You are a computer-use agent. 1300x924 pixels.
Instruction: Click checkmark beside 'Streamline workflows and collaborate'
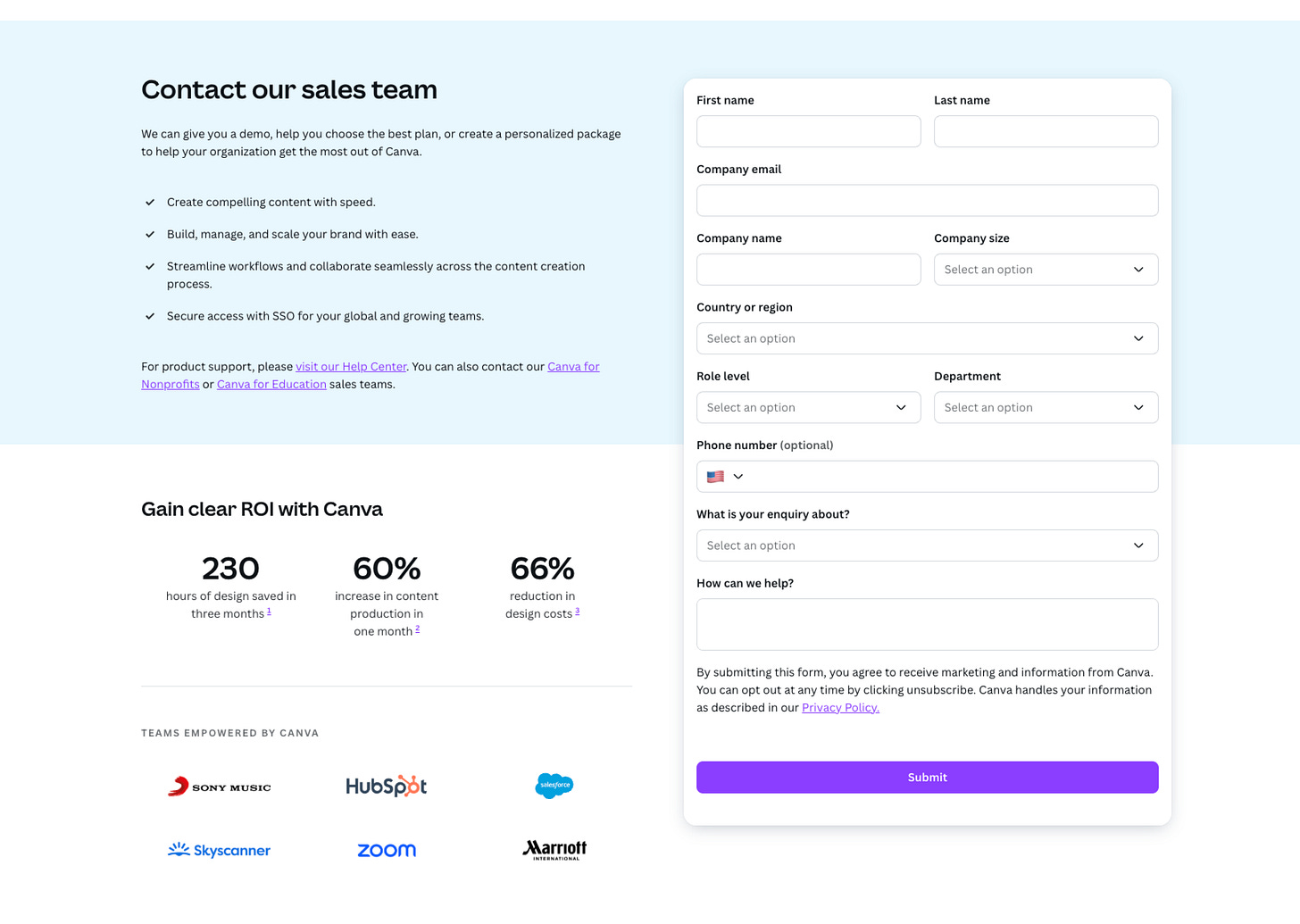click(x=150, y=267)
